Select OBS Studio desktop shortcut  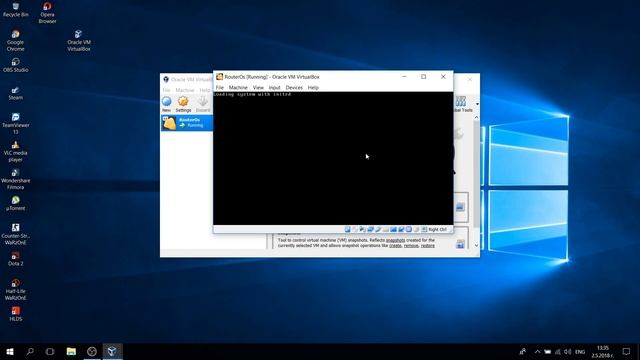pyautogui.click(x=16, y=65)
